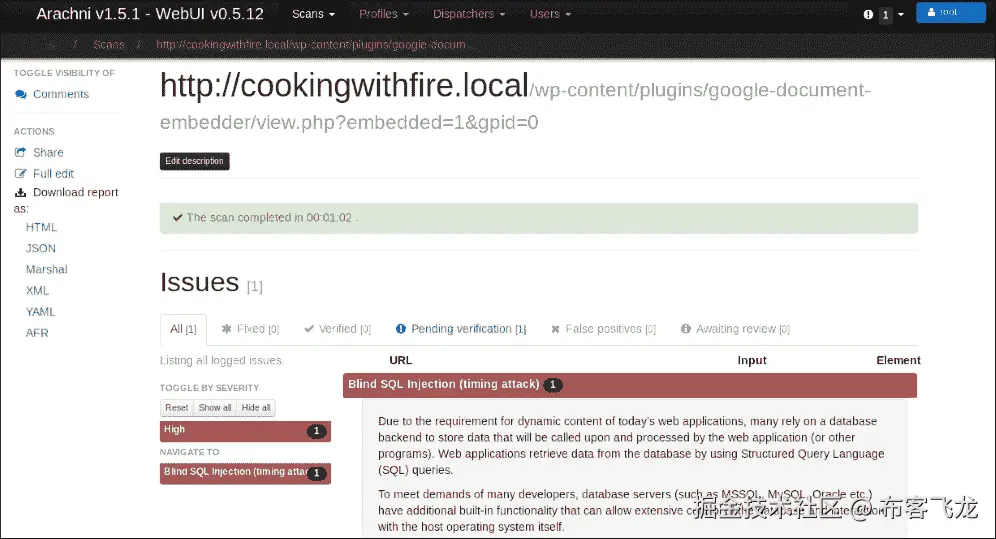Click Show all severities button
Viewport: 996px width, 539px height.
click(x=215, y=408)
